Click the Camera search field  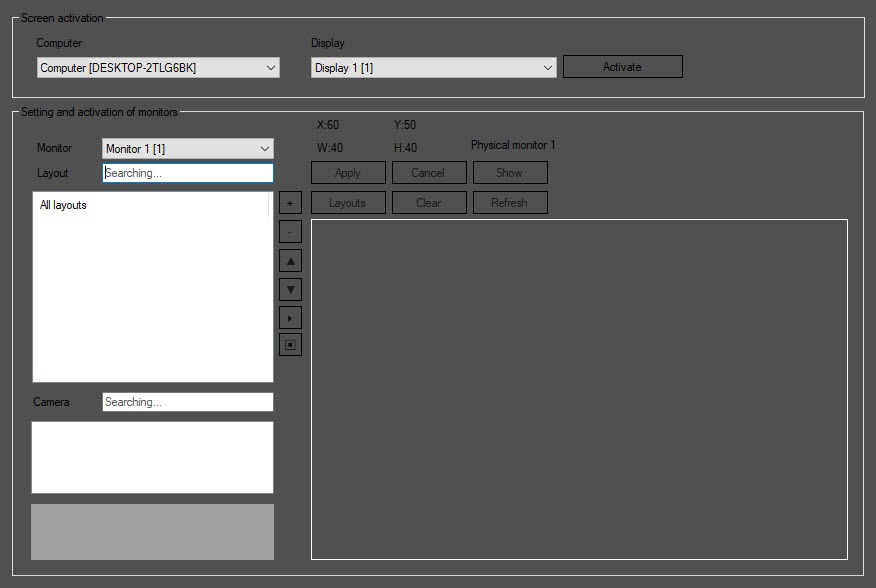[x=188, y=402]
